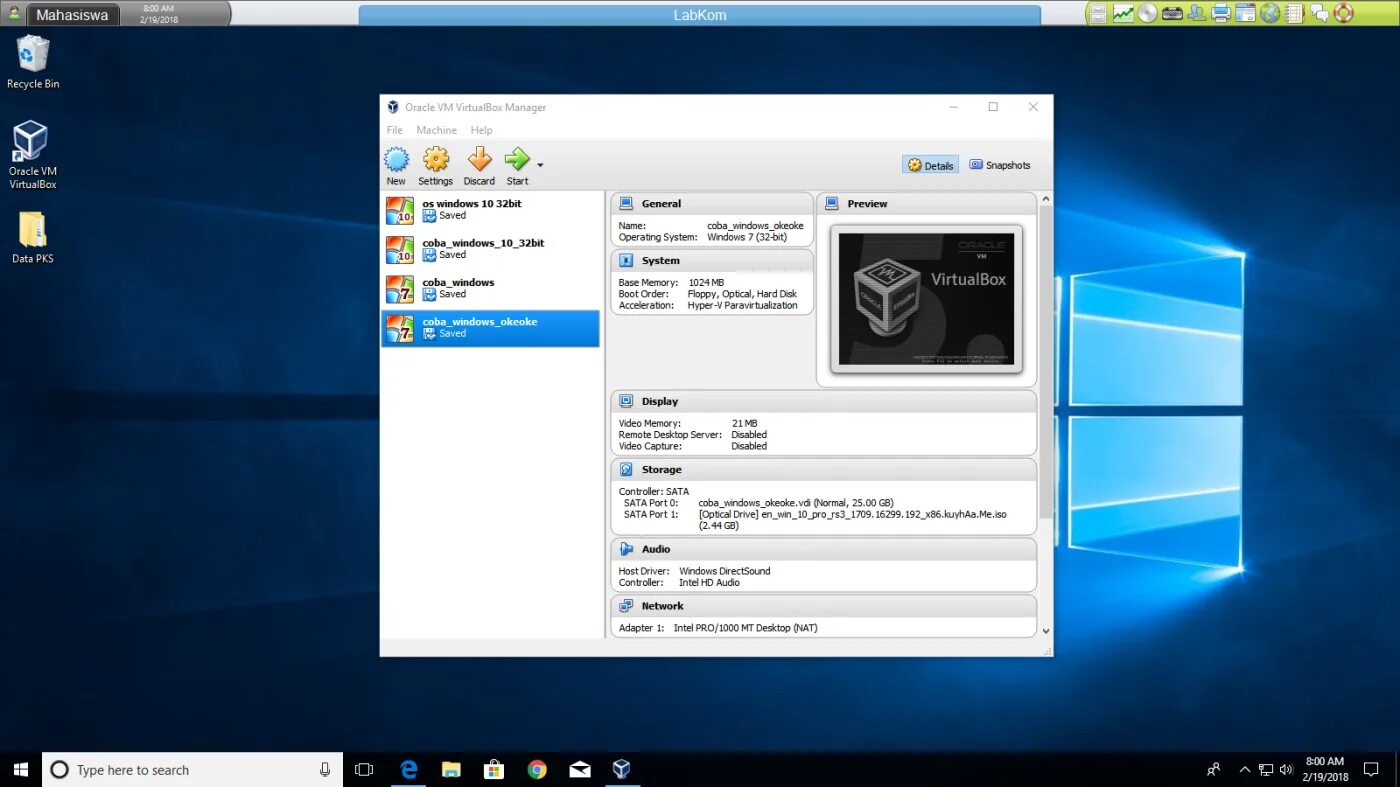
Task: Click the taskbar search box
Action: point(192,769)
